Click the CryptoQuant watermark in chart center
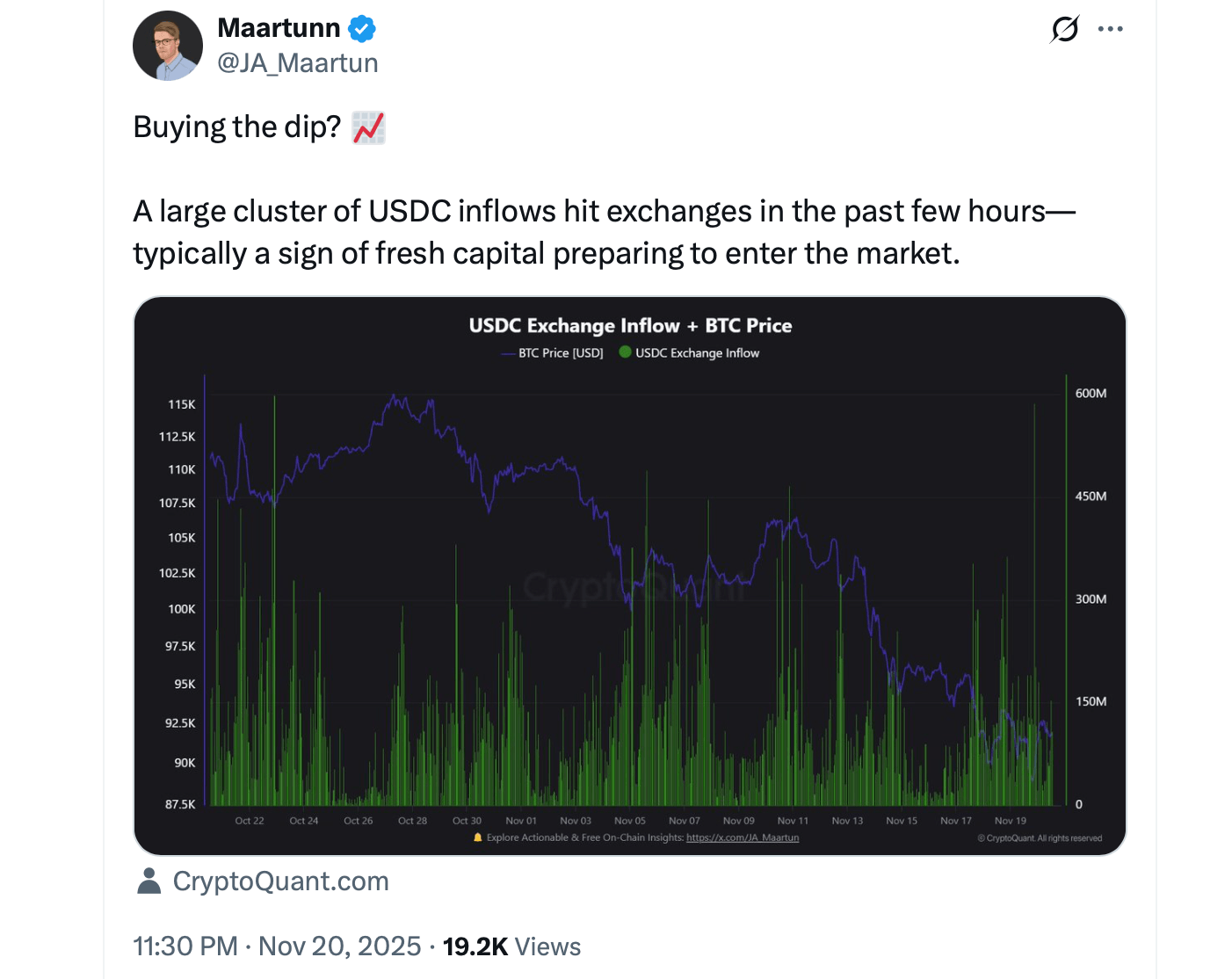 click(x=633, y=587)
